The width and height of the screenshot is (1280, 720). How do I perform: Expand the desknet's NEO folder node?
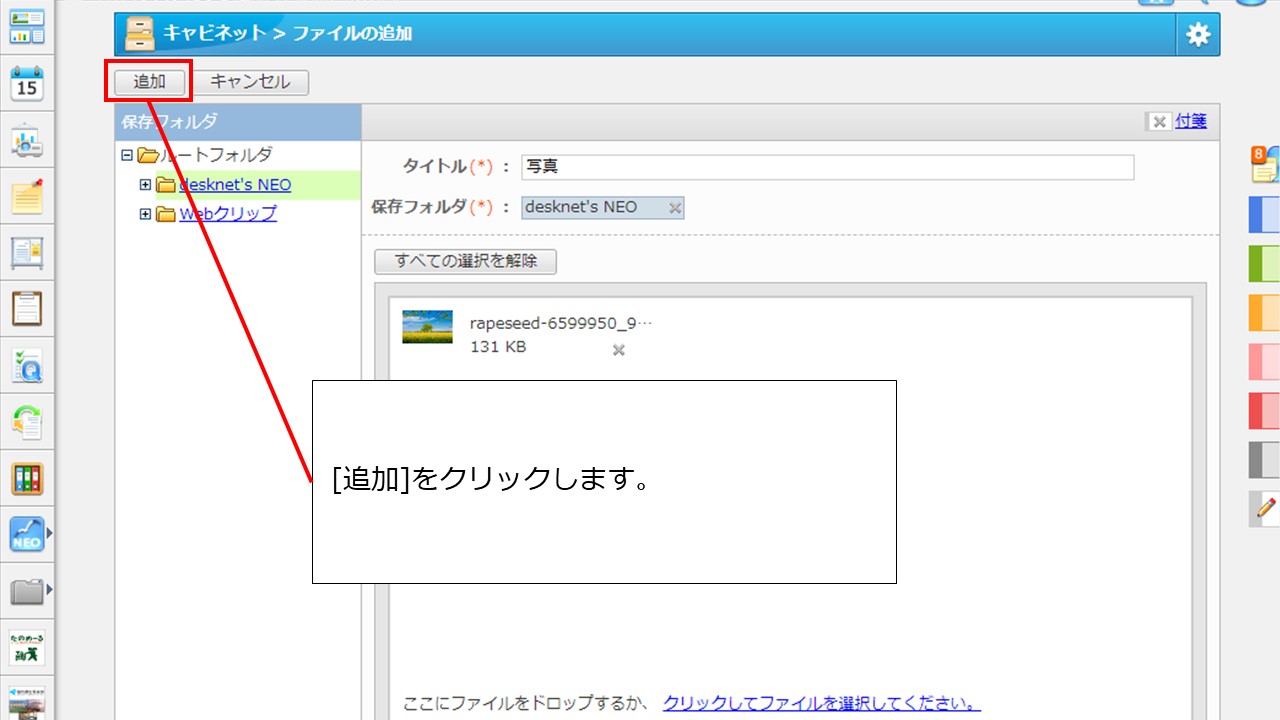coord(145,185)
